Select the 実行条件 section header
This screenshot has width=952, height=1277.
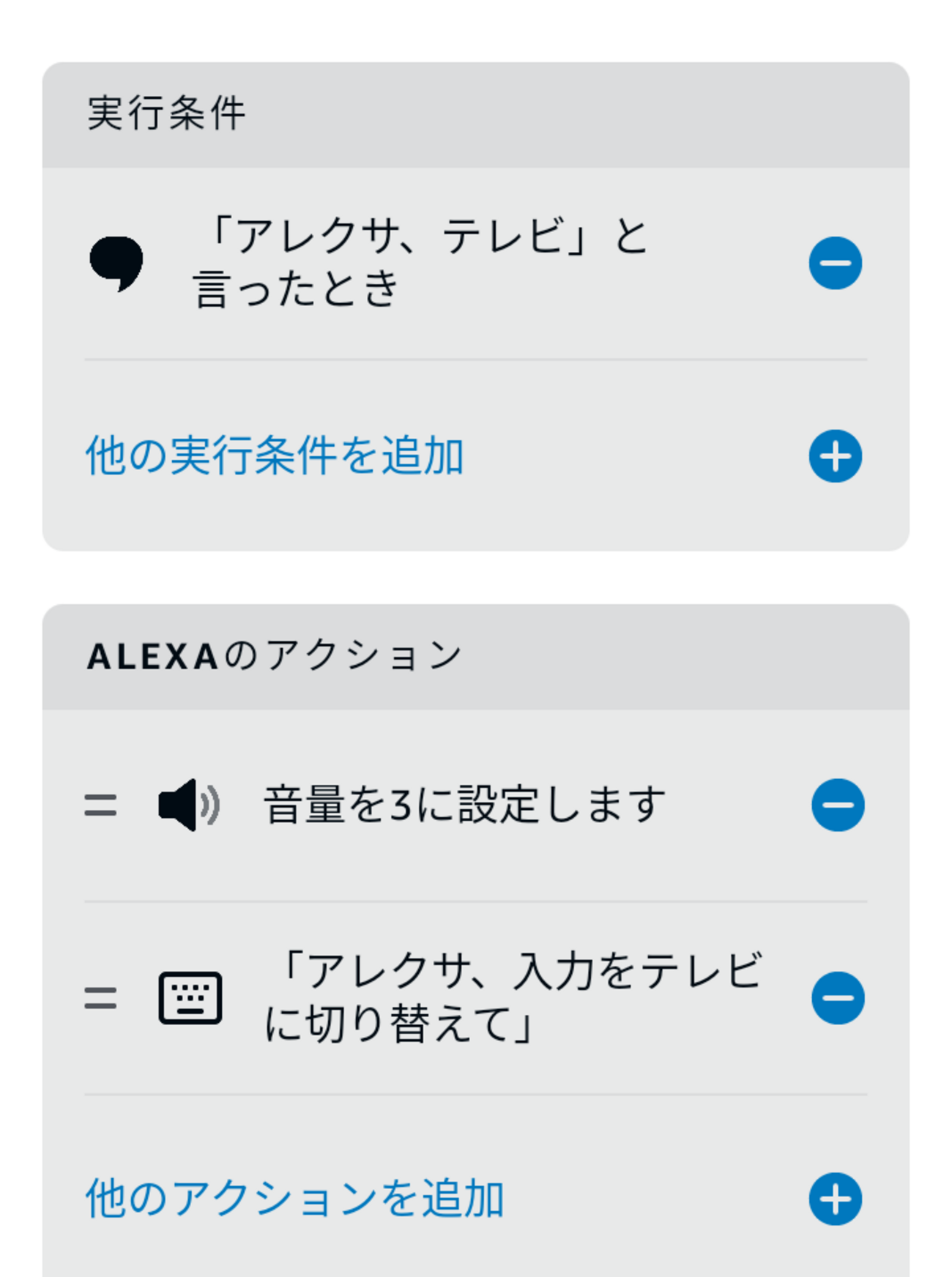click(x=166, y=114)
